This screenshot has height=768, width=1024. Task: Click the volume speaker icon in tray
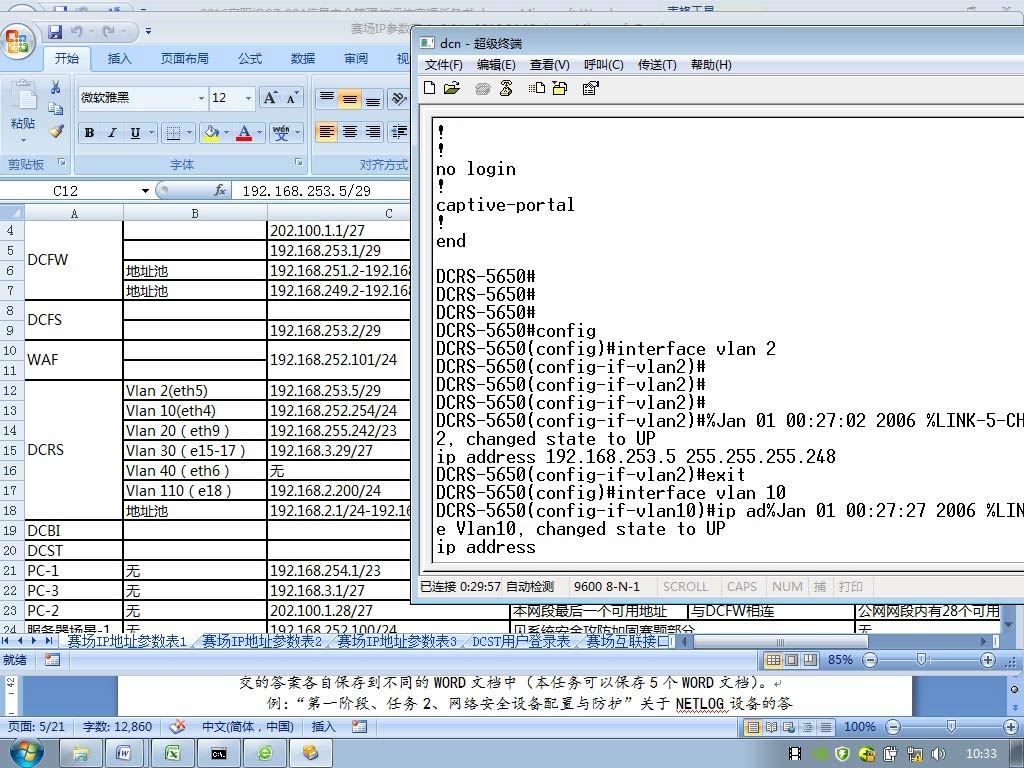tap(938, 754)
